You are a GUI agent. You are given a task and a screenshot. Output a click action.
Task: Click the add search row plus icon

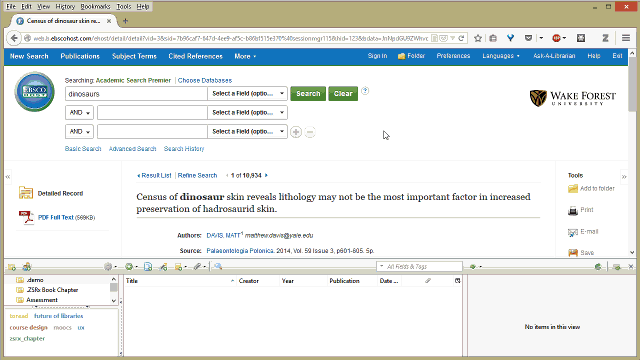(x=296, y=132)
